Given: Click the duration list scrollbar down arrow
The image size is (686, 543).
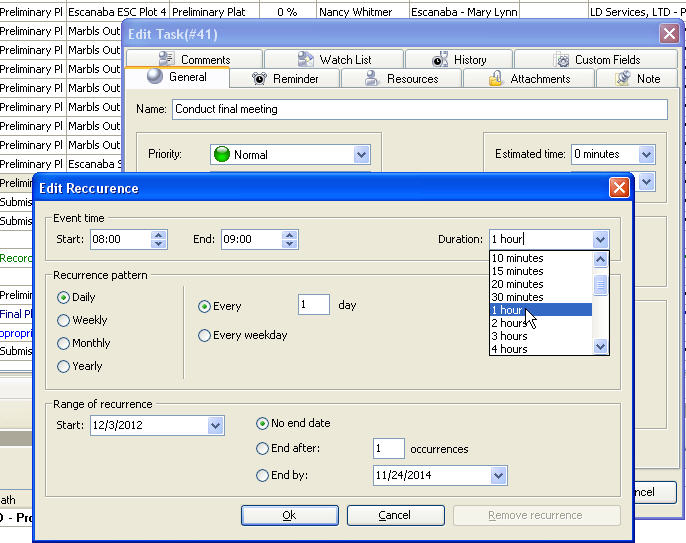Looking at the screenshot, I should pyautogui.click(x=600, y=347).
